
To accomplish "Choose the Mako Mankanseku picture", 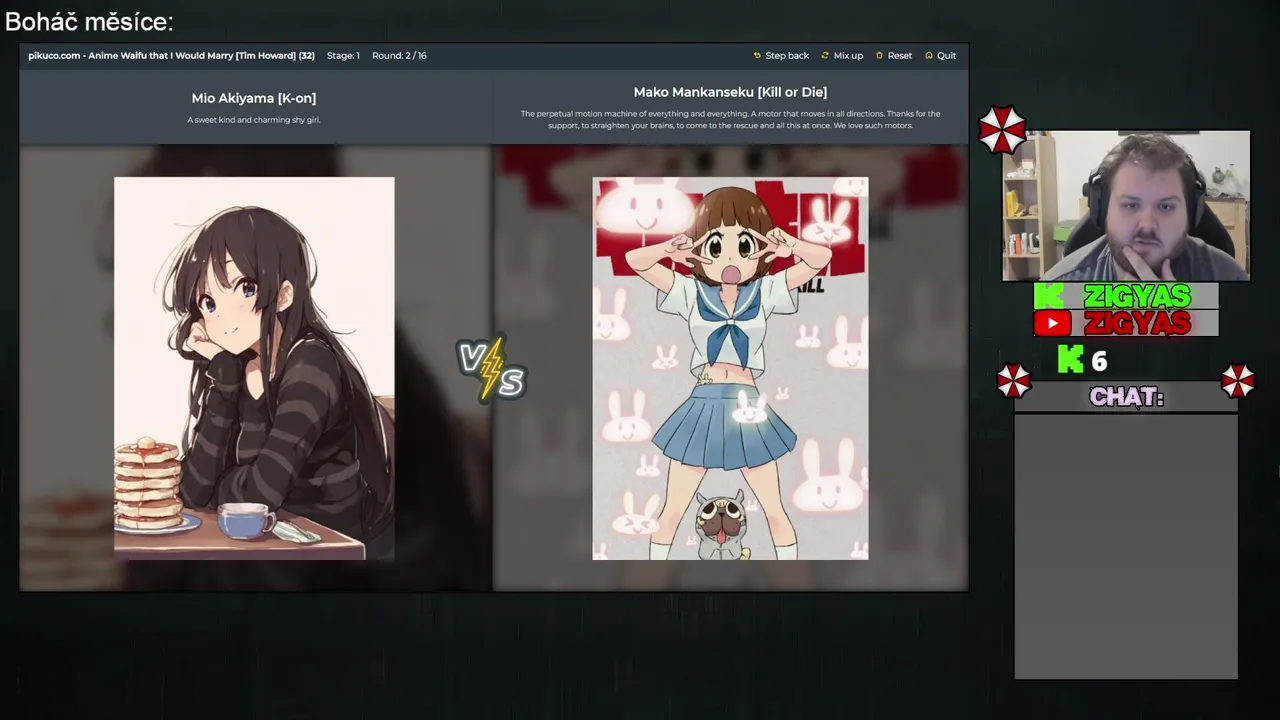I will [730, 368].
